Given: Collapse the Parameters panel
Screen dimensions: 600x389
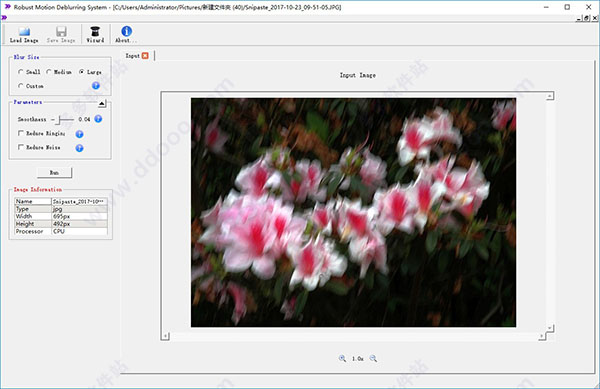Looking at the screenshot, I should (102, 104).
